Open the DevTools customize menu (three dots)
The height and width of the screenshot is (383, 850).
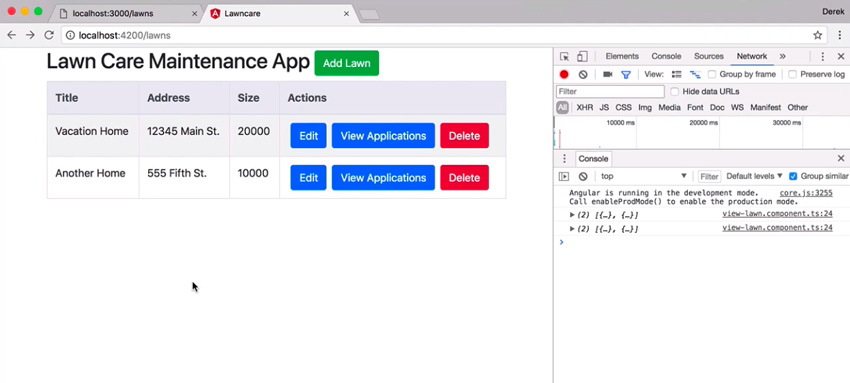tap(822, 56)
